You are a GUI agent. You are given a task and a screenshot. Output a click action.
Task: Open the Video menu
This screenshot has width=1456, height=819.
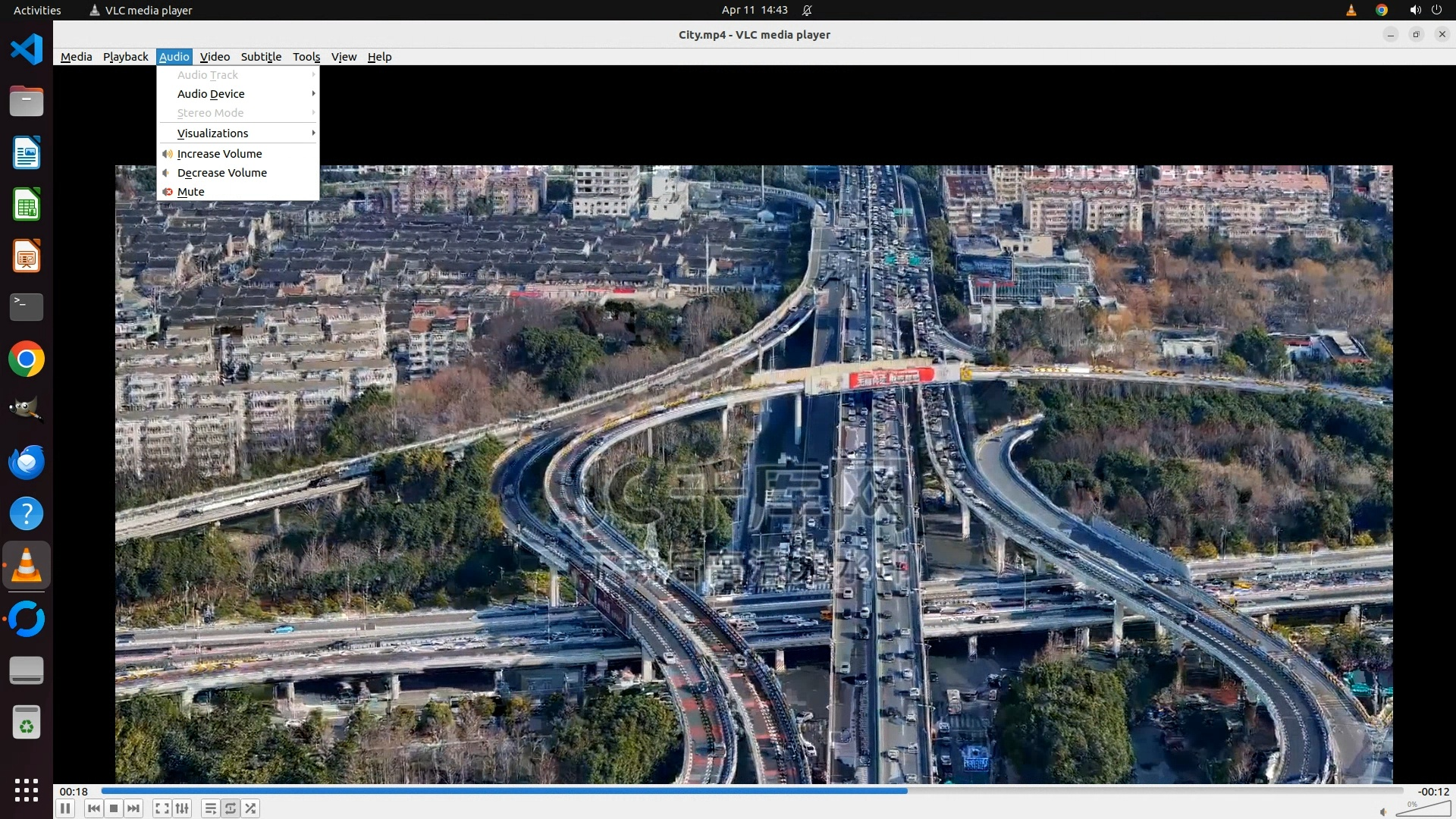click(x=215, y=57)
